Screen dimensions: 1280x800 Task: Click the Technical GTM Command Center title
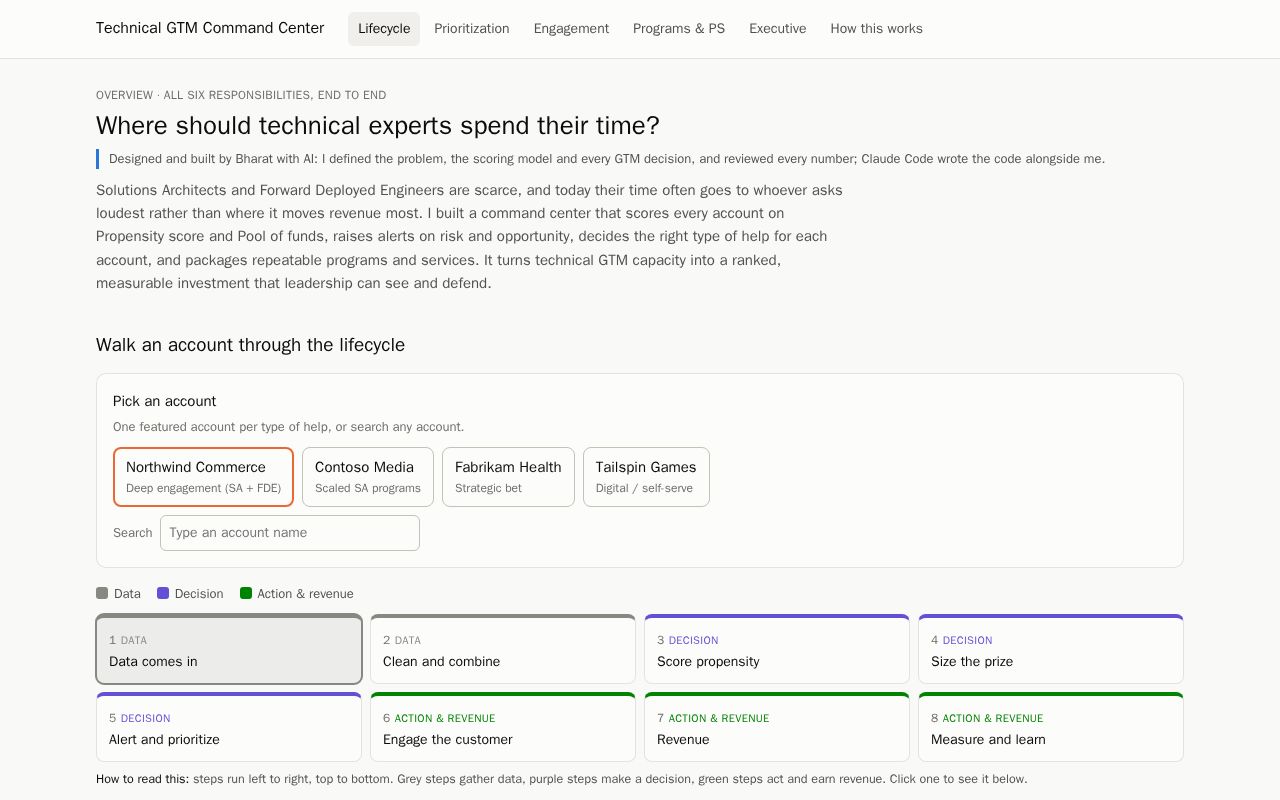pos(210,28)
